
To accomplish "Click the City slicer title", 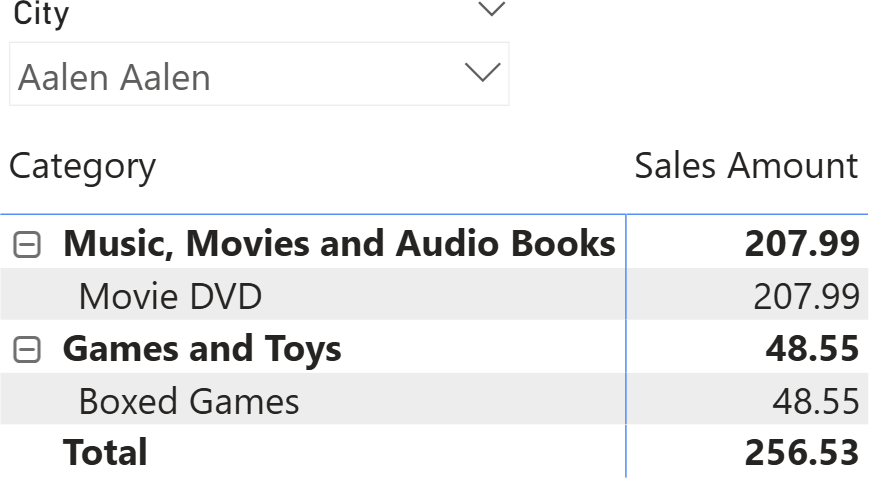I will (41, 13).
